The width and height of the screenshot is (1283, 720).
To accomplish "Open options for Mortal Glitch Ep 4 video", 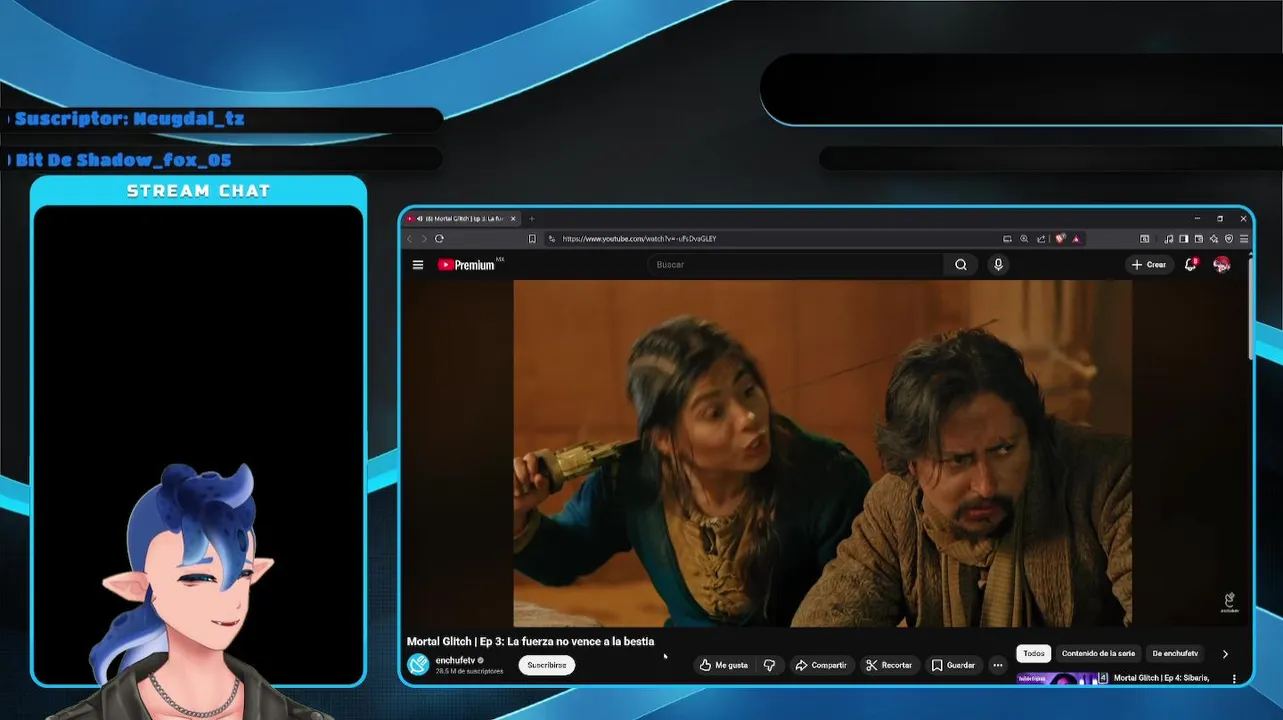I will click(1234, 678).
